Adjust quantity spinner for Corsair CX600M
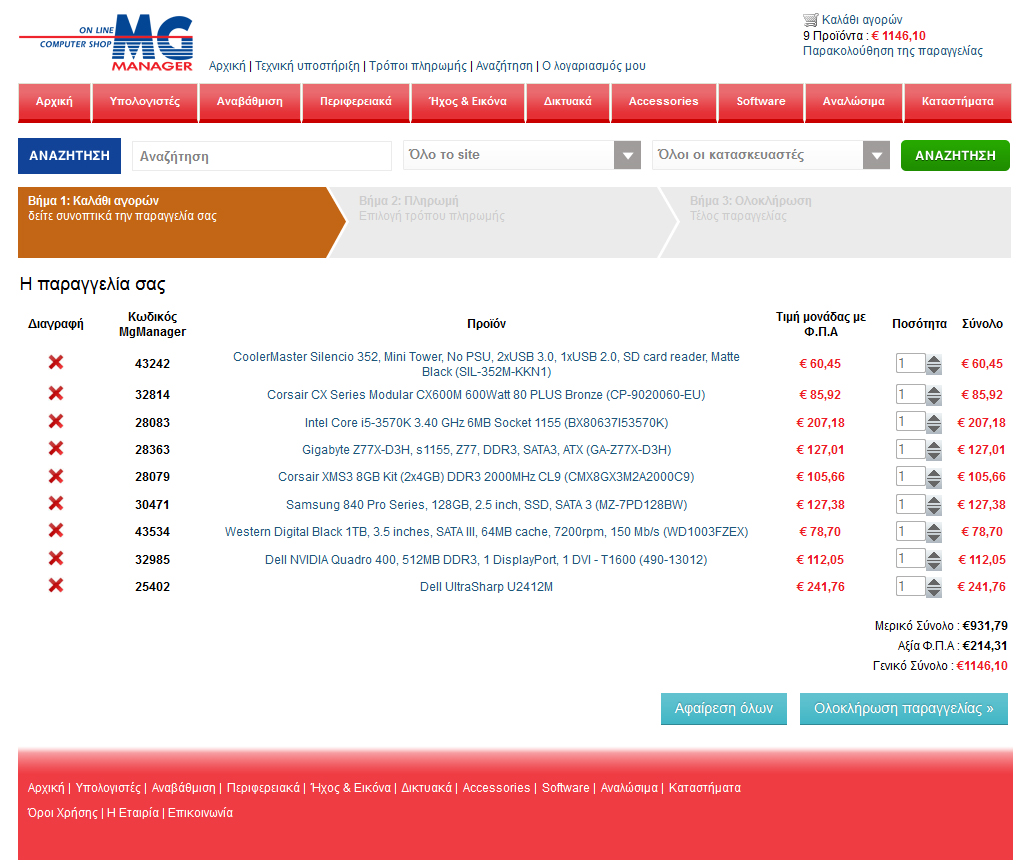The height and width of the screenshot is (868, 1024). (934, 394)
